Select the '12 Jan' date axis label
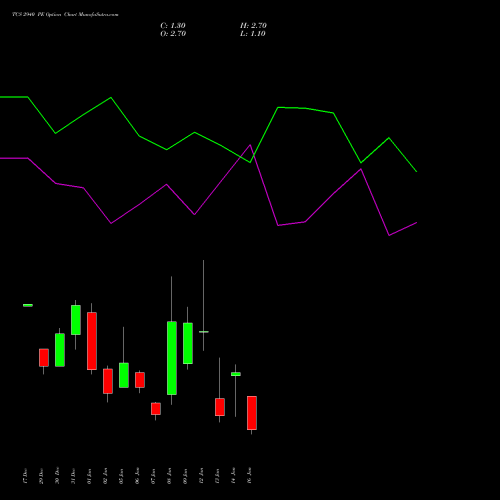Screen dimensions: 500x500 [201, 476]
